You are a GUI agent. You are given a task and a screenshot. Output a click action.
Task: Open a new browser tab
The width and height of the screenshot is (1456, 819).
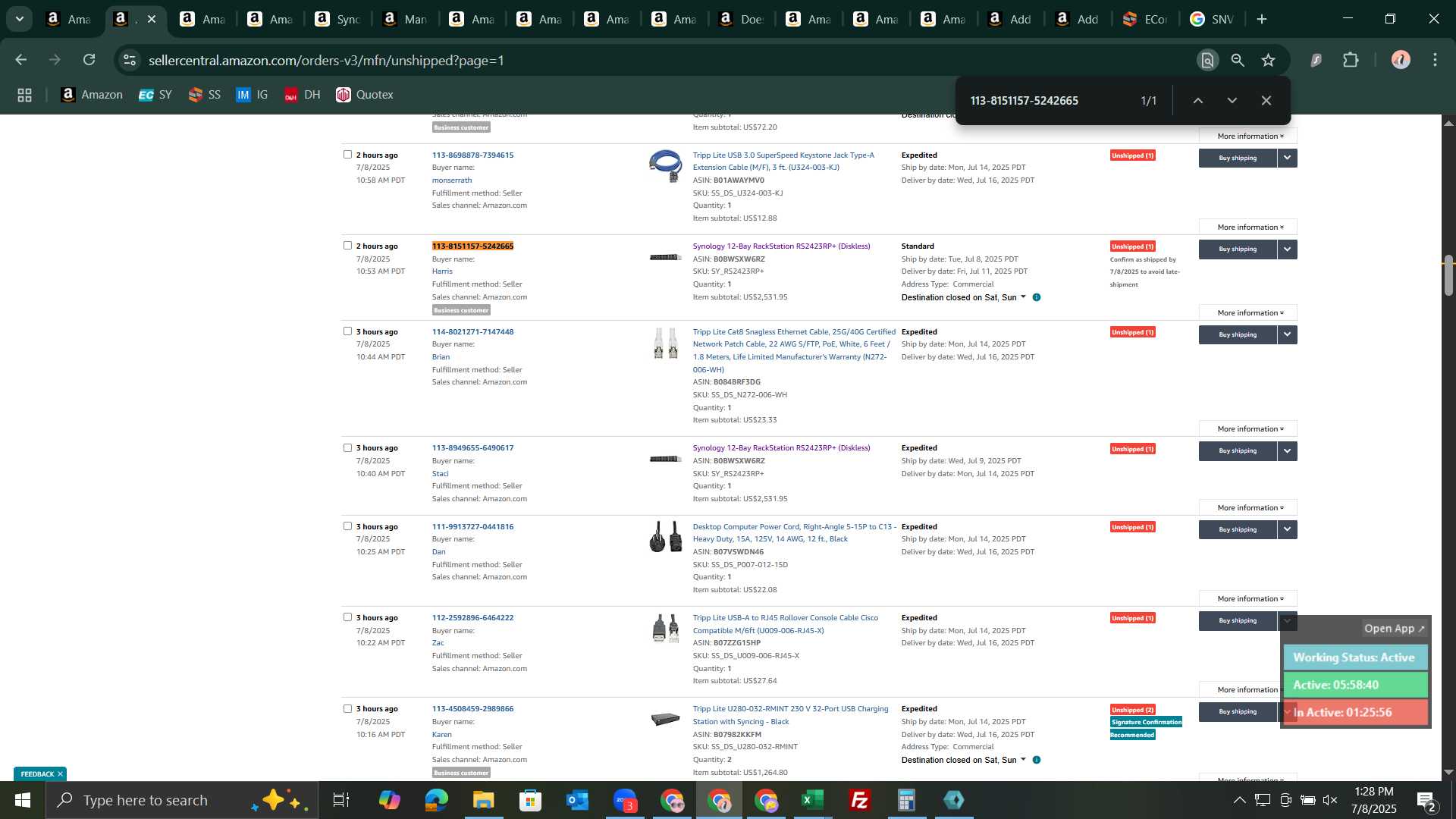(x=1262, y=19)
